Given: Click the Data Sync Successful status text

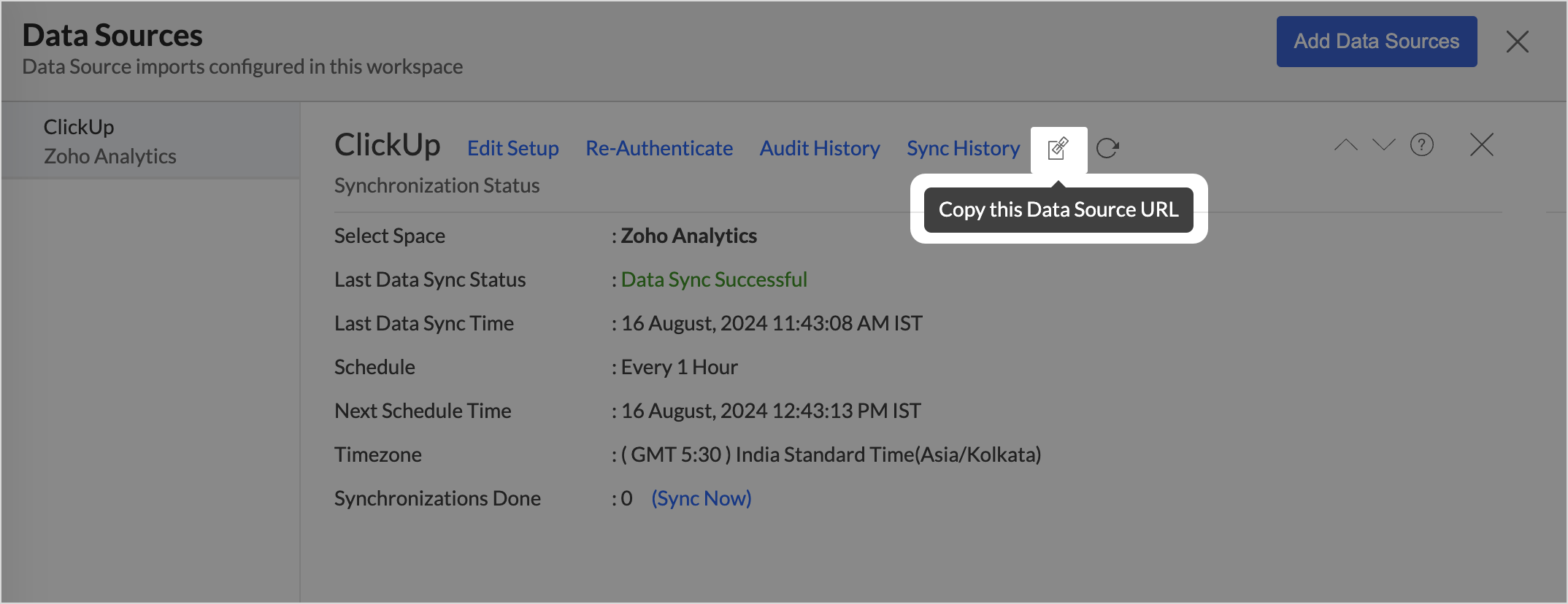Looking at the screenshot, I should click(714, 279).
